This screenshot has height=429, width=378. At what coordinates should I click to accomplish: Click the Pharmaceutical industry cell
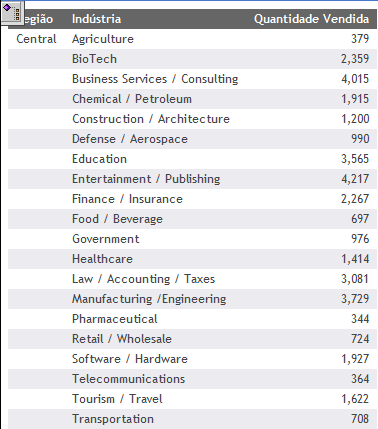115,319
